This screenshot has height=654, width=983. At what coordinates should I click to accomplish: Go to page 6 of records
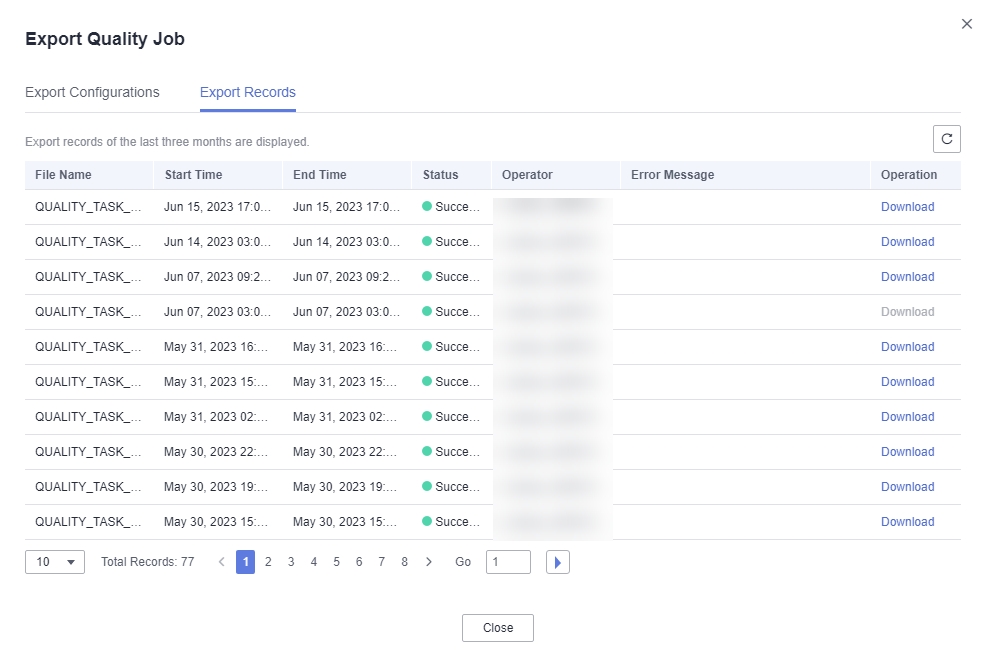click(x=359, y=562)
